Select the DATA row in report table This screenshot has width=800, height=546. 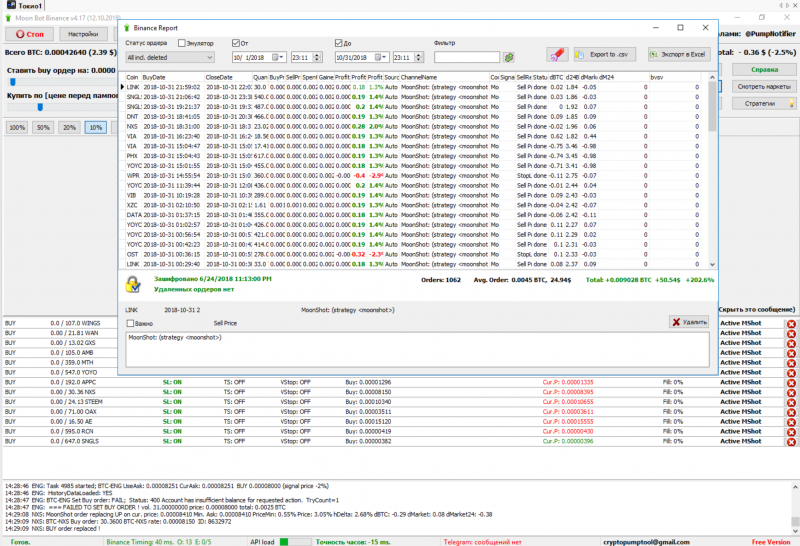click(x=411, y=215)
